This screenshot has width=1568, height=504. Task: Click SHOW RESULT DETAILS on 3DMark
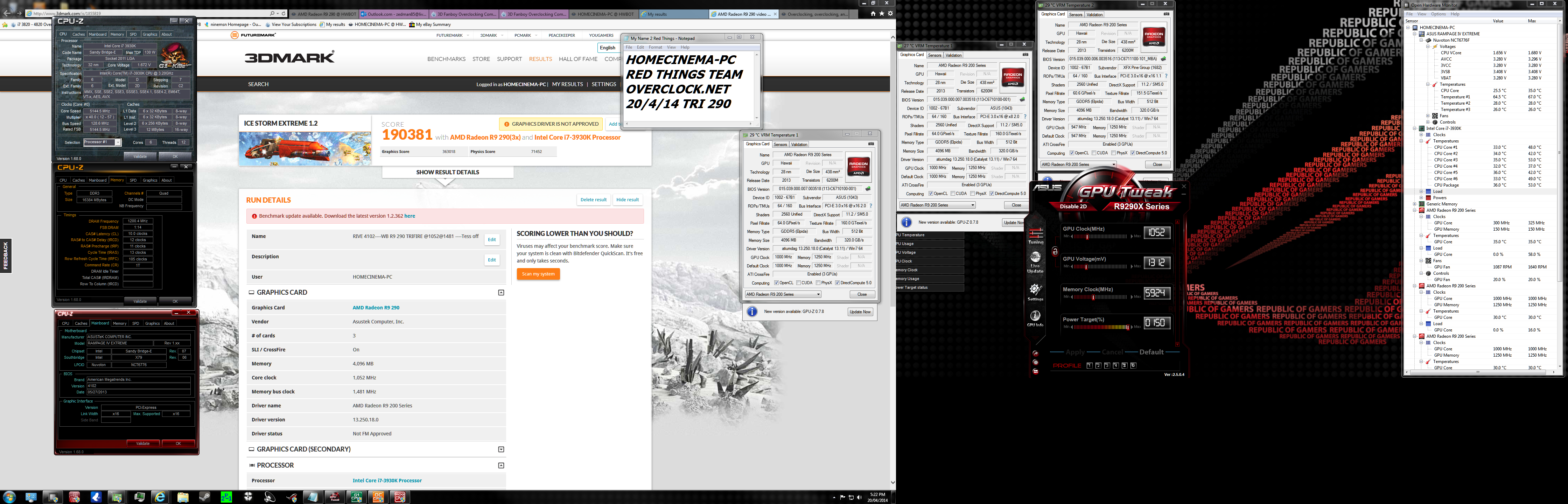(x=447, y=172)
